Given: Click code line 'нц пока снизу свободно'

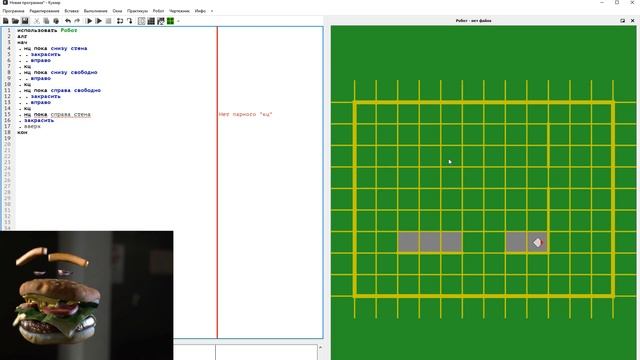Looking at the screenshot, I should 60,72.
